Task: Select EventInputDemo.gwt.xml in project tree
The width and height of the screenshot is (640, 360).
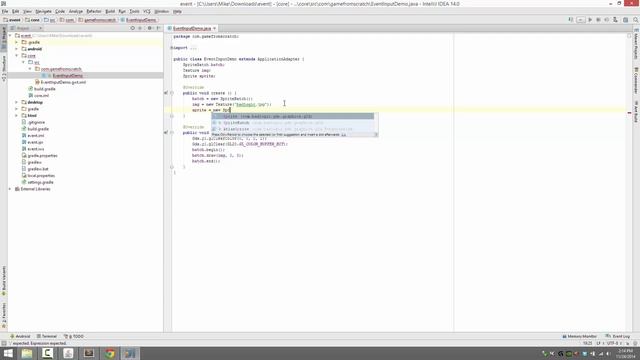Action: [63, 82]
